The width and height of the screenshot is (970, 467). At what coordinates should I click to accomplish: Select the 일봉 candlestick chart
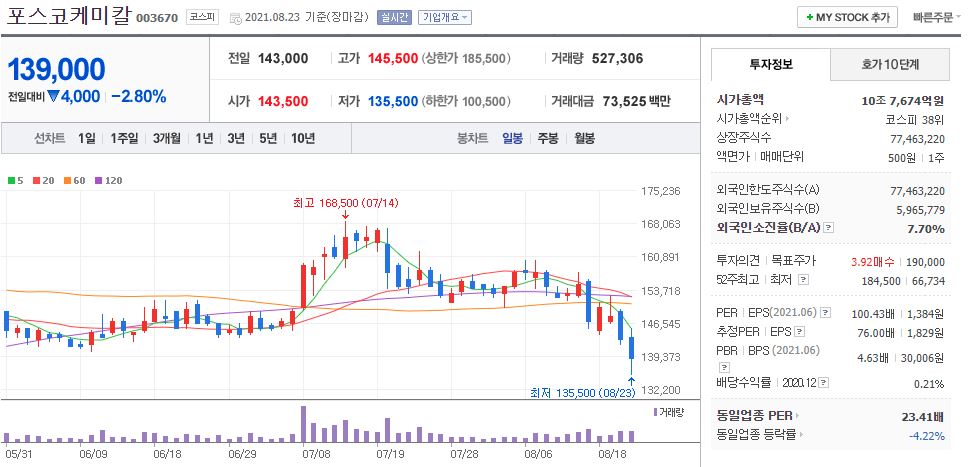pos(513,139)
